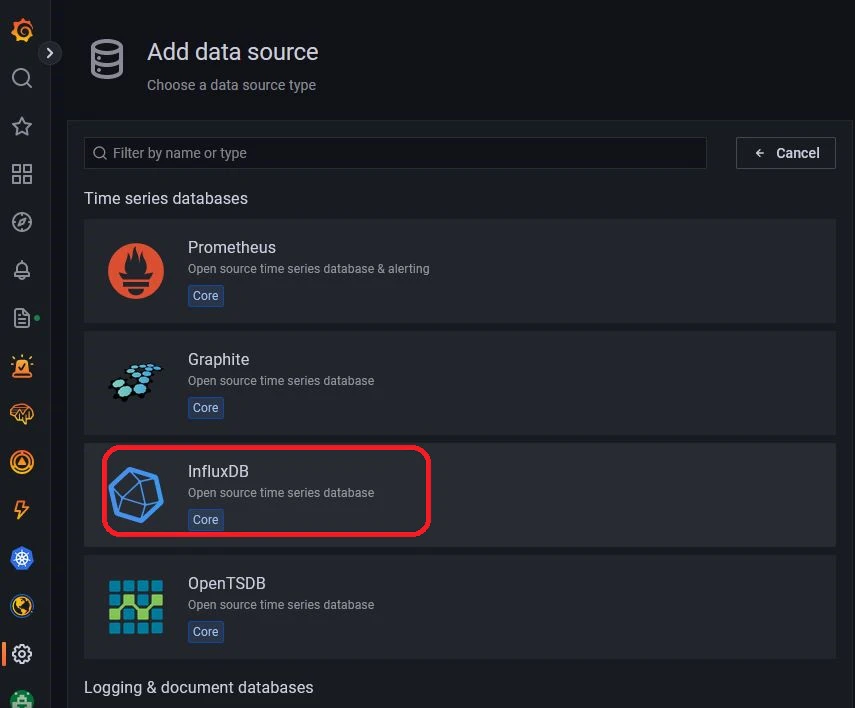The height and width of the screenshot is (708, 855).
Task: Expand the sidebar with the chevron arrow
Action: coord(50,53)
